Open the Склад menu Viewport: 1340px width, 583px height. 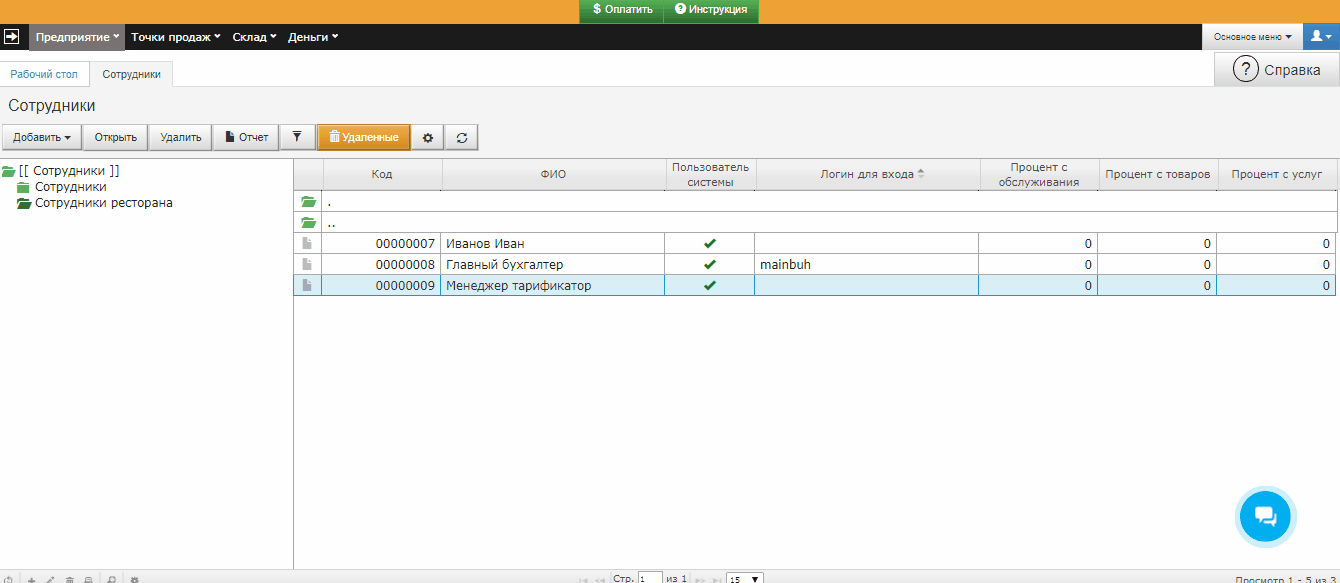(254, 37)
